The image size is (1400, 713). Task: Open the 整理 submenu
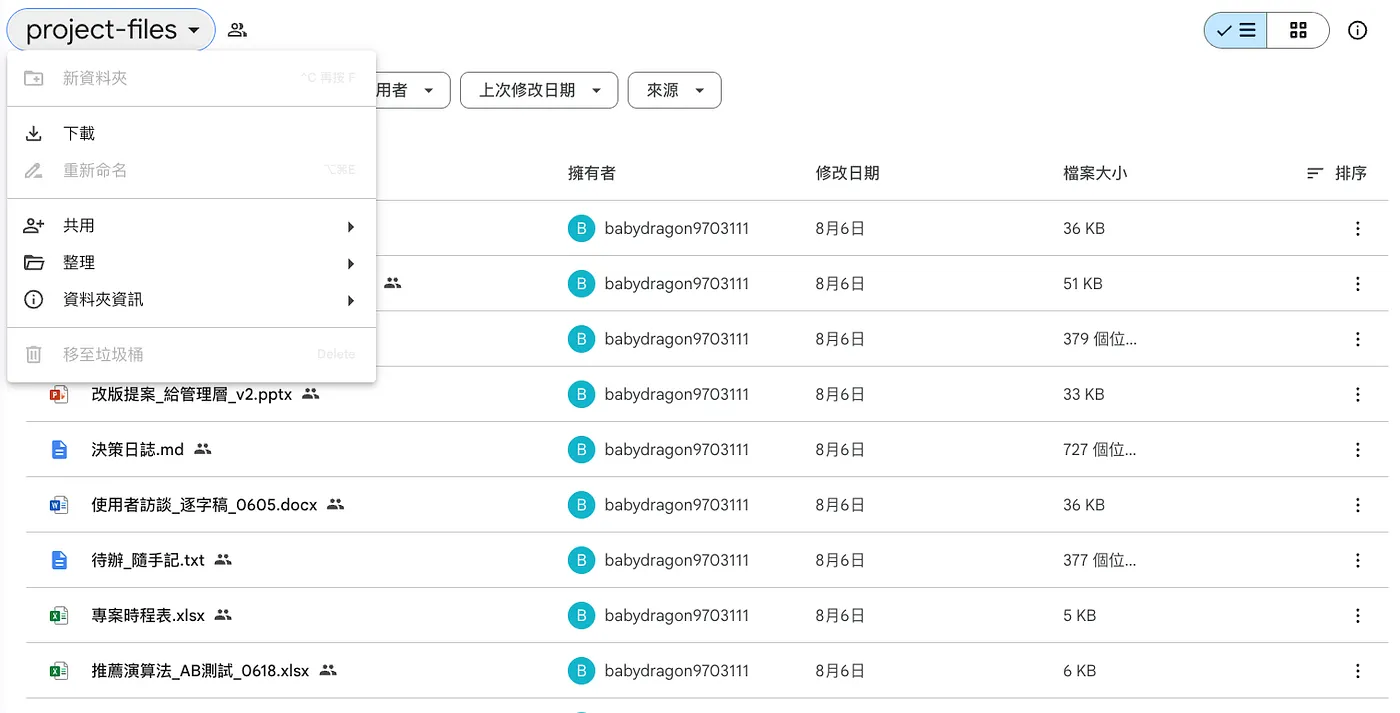click(x=191, y=263)
